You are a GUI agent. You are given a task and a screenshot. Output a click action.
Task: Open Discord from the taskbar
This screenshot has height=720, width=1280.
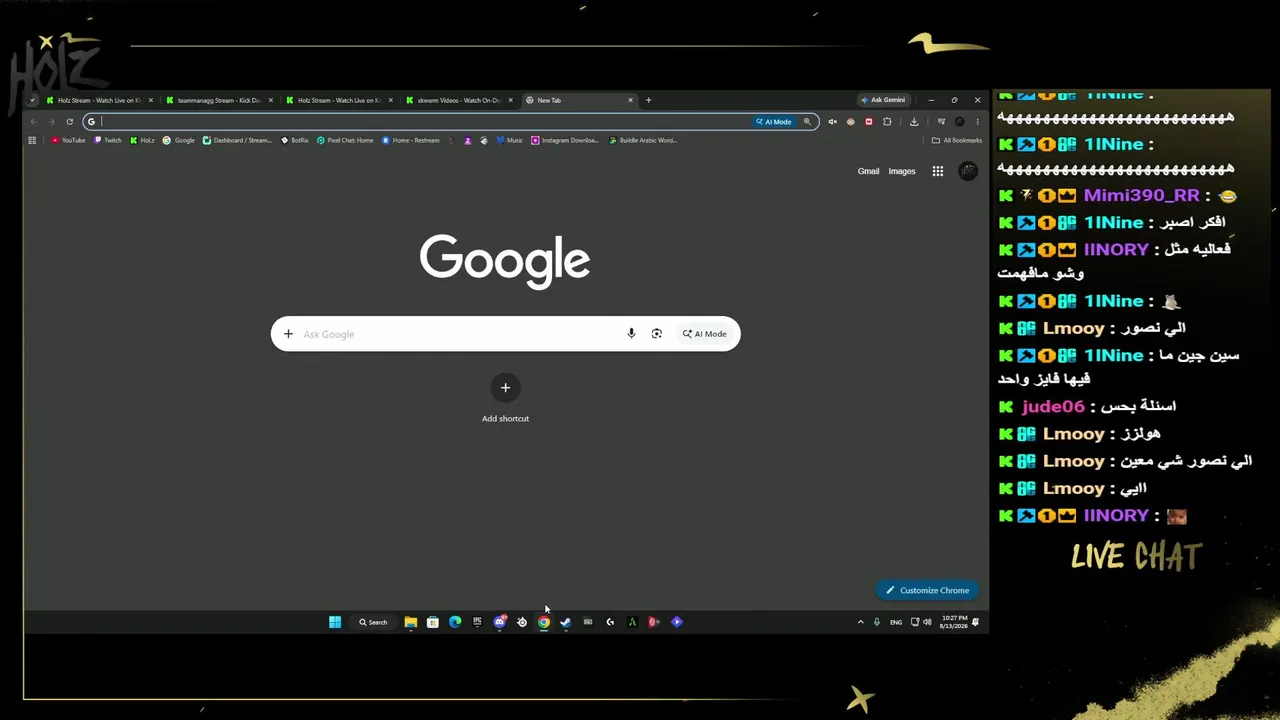[500, 622]
